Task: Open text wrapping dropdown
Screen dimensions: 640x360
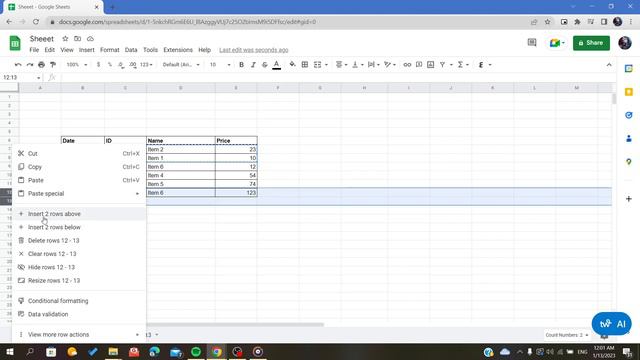Action: (x=373, y=64)
